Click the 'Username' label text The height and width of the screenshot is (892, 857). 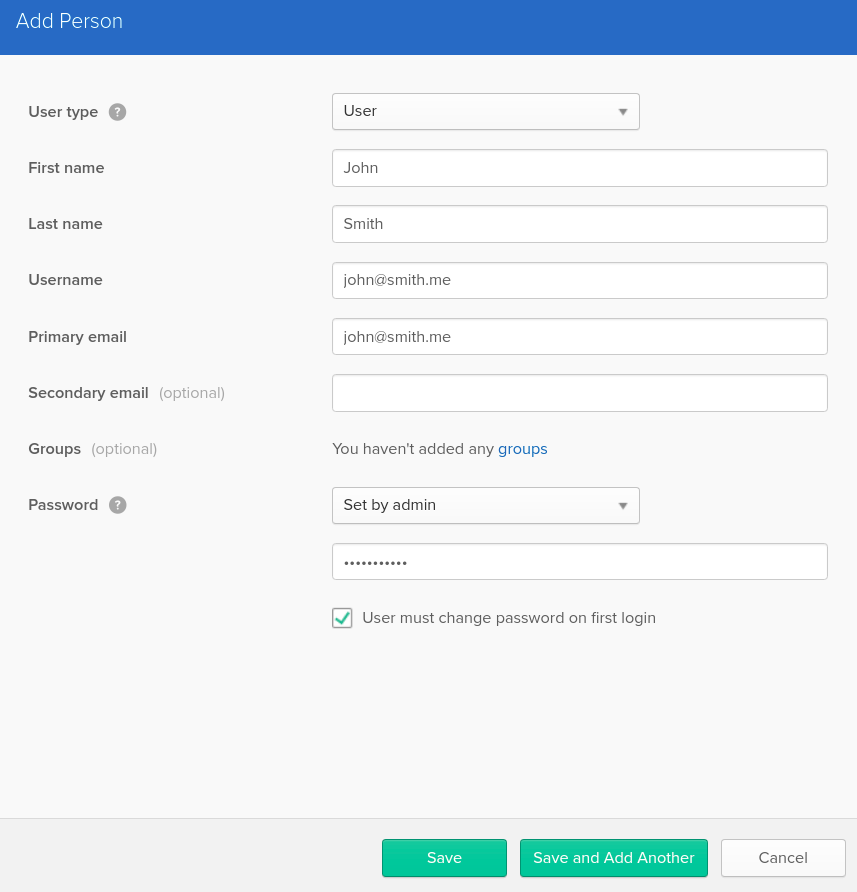pos(65,280)
